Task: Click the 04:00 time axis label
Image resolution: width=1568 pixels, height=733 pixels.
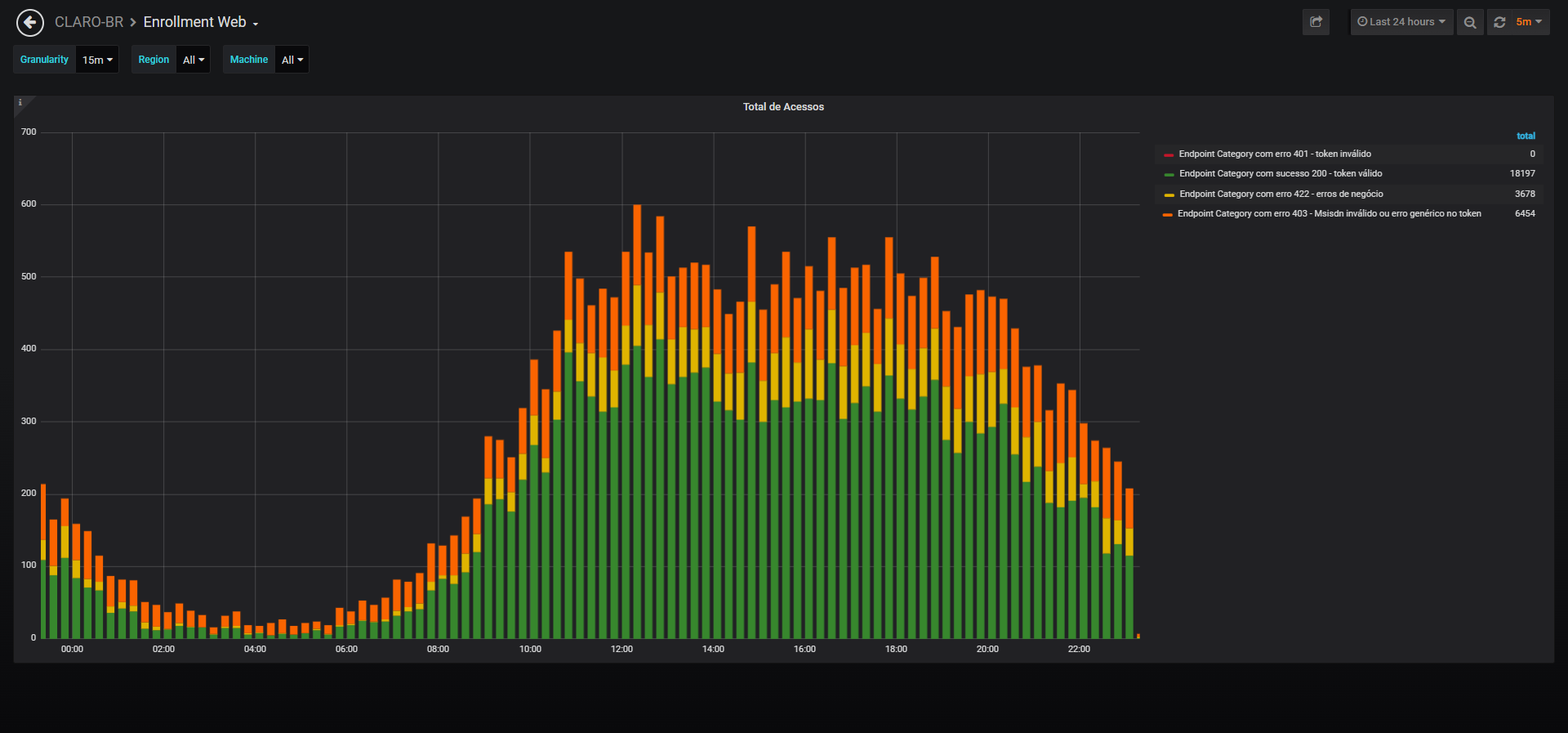Action: (x=255, y=649)
